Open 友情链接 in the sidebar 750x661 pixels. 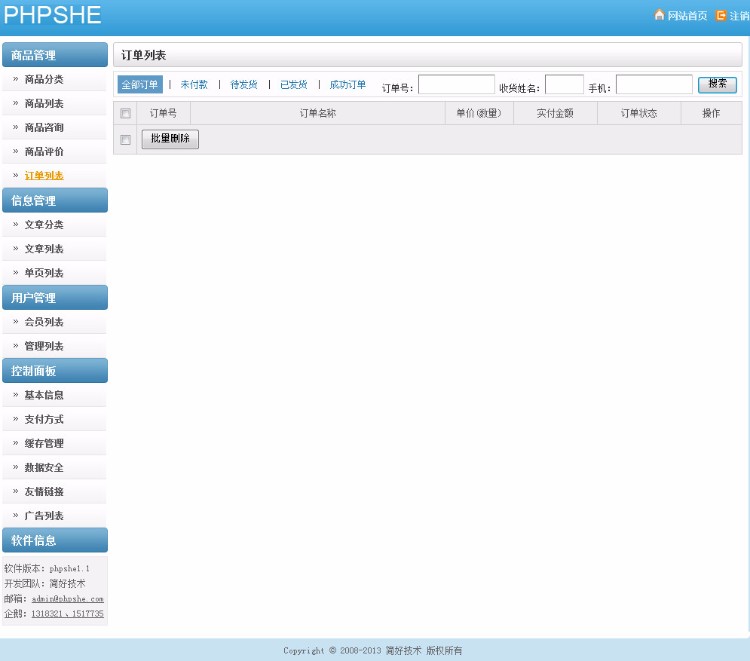point(44,492)
